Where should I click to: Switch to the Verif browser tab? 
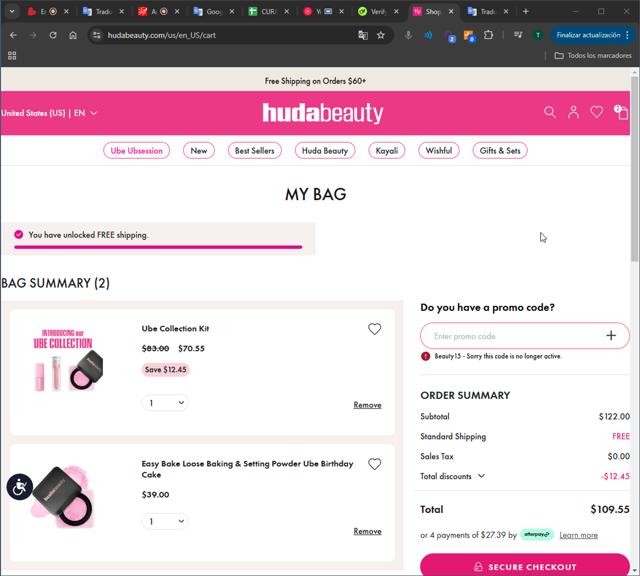[x=378, y=11]
